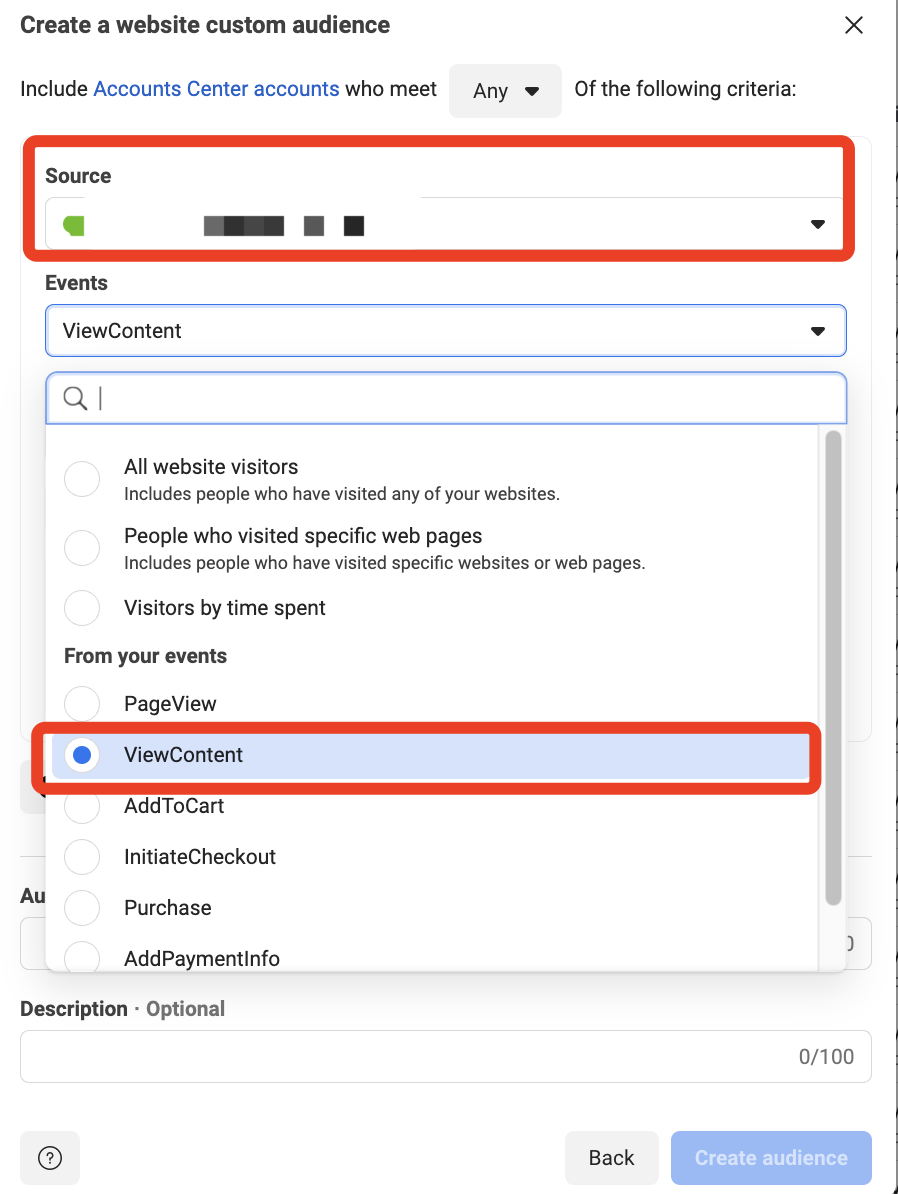Viewport: 898px width, 1194px height.
Task: Select the Purchase event
Action: coord(82,908)
